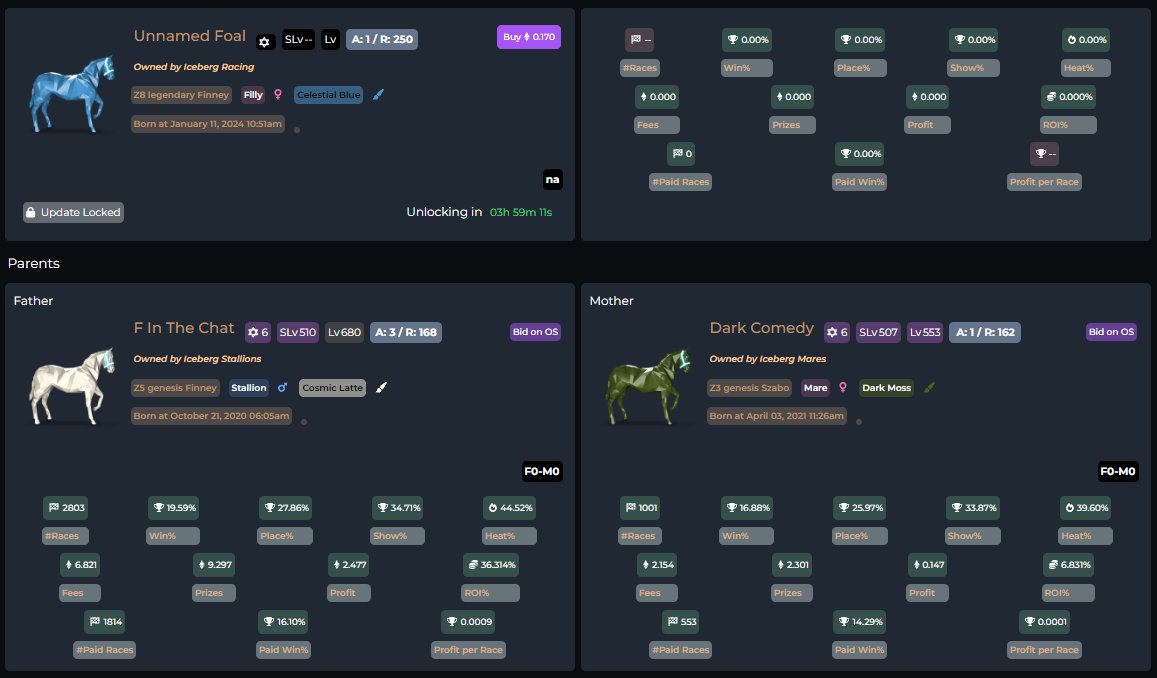Click the Update Locked button
The height and width of the screenshot is (678, 1157).
click(73, 212)
